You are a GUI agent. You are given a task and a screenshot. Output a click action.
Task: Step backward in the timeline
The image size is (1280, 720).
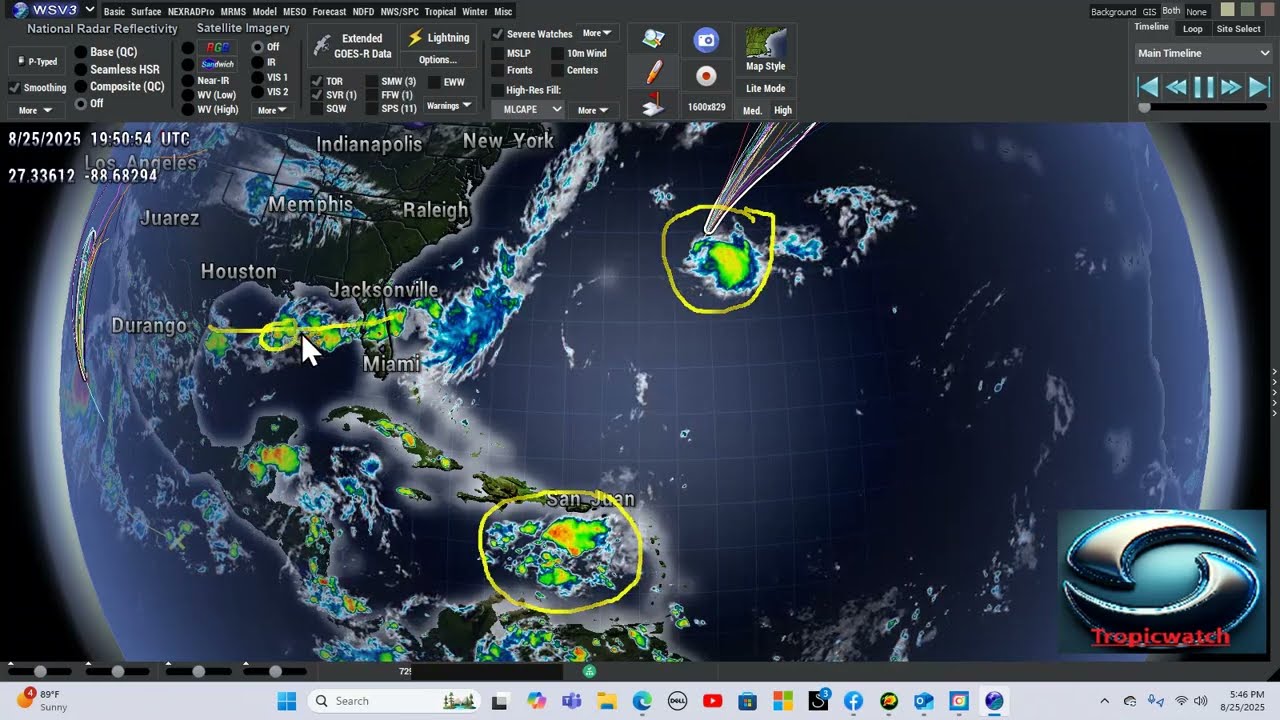click(1176, 87)
